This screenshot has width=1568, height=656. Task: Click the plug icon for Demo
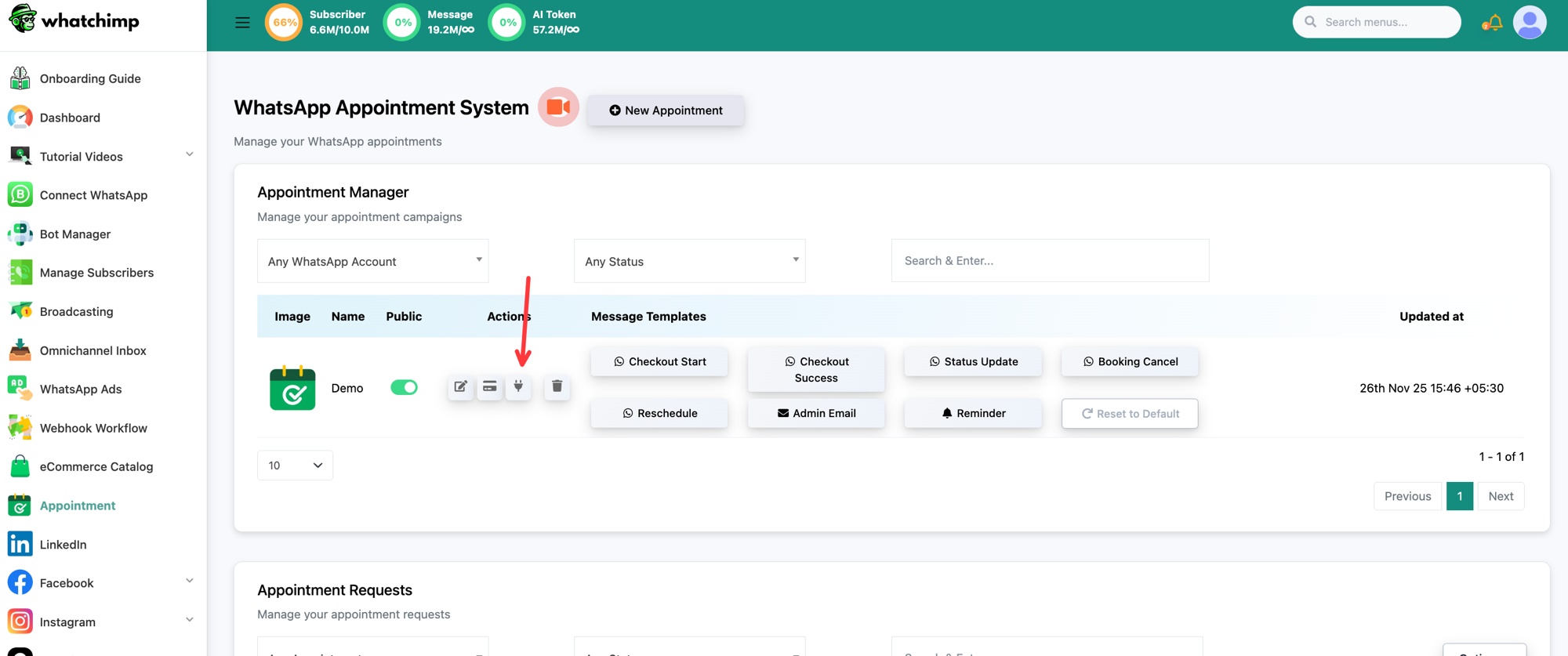pos(518,386)
